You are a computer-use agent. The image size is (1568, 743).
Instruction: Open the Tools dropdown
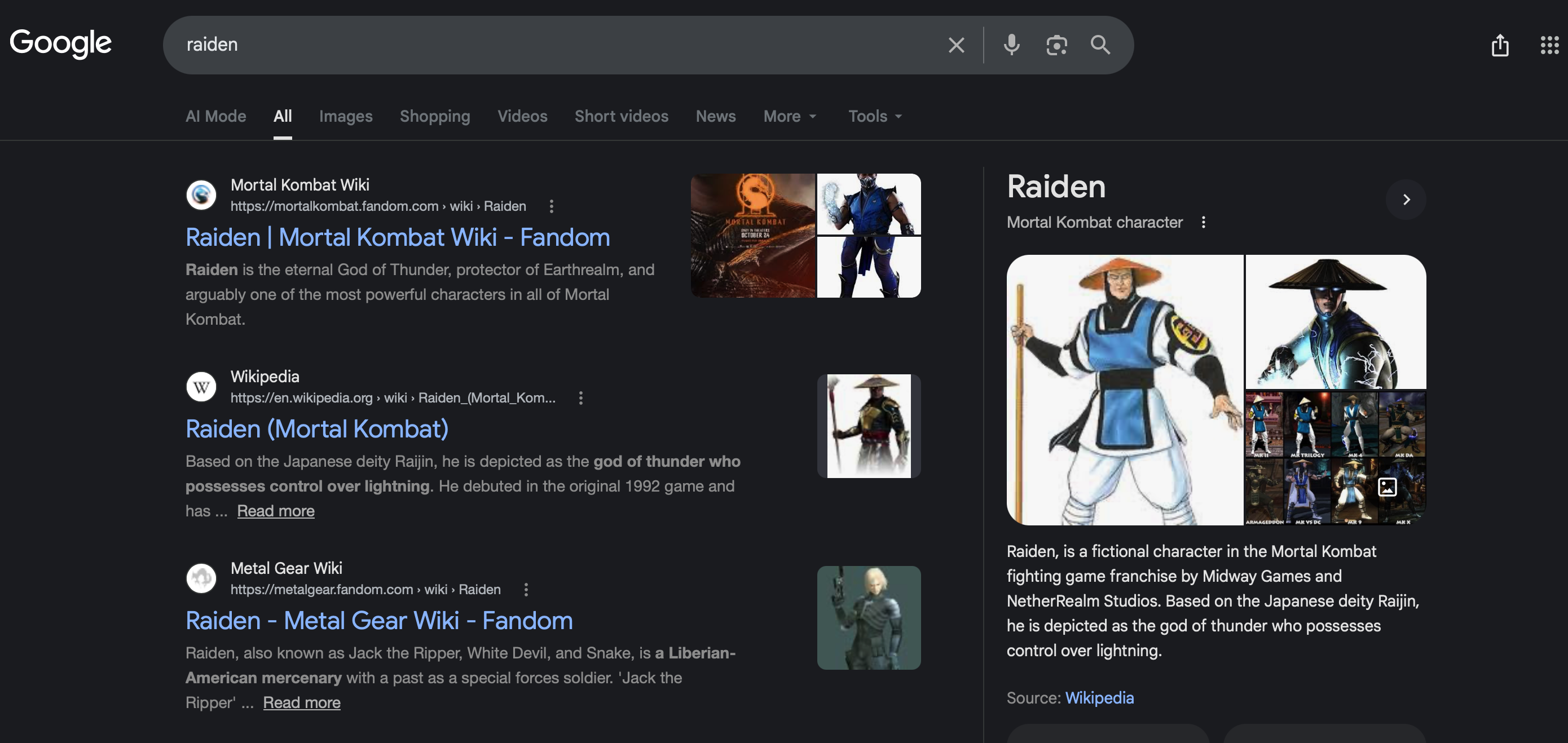(875, 116)
